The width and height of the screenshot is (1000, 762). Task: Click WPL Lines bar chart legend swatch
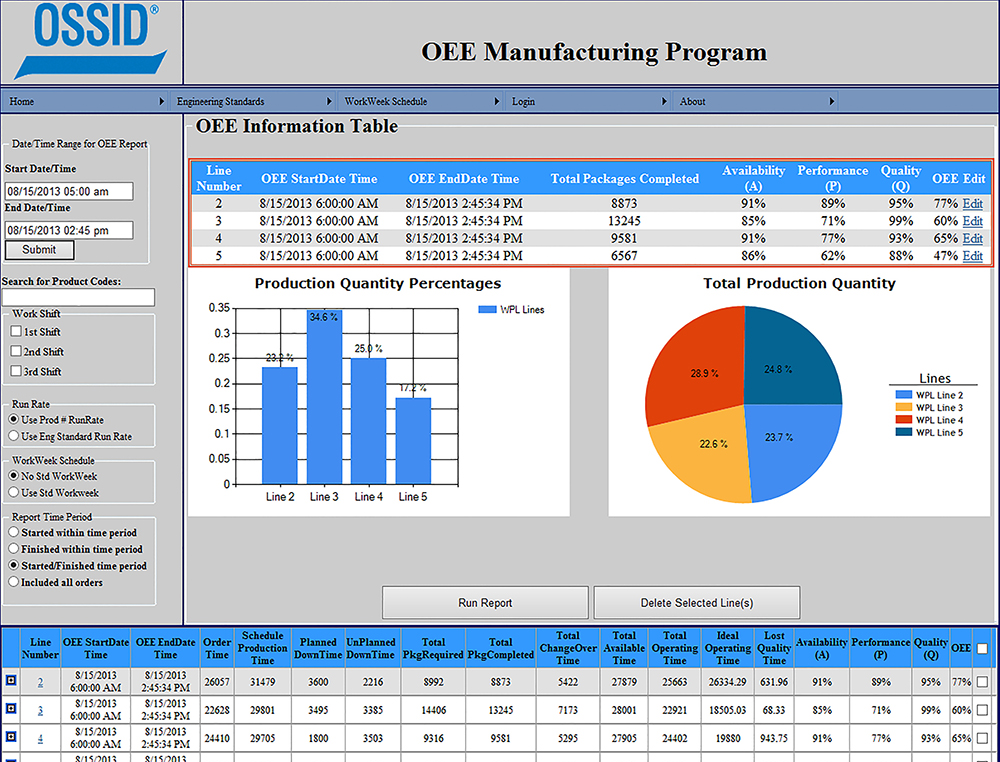point(487,310)
